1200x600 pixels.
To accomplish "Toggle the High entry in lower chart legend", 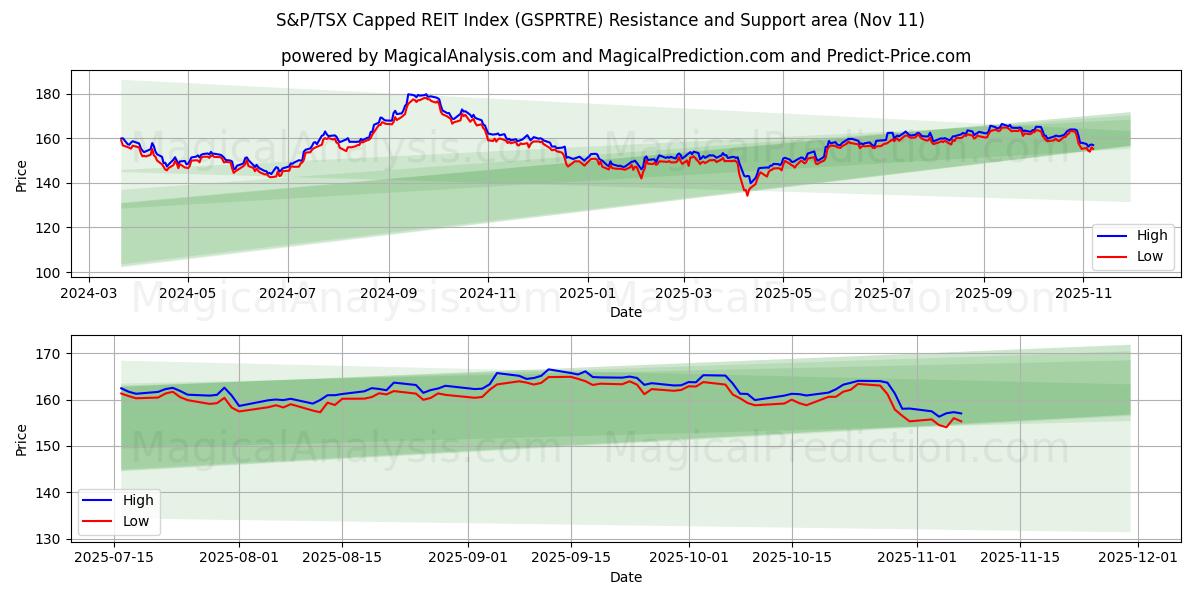I will pyautogui.click(x=139, y=500).
